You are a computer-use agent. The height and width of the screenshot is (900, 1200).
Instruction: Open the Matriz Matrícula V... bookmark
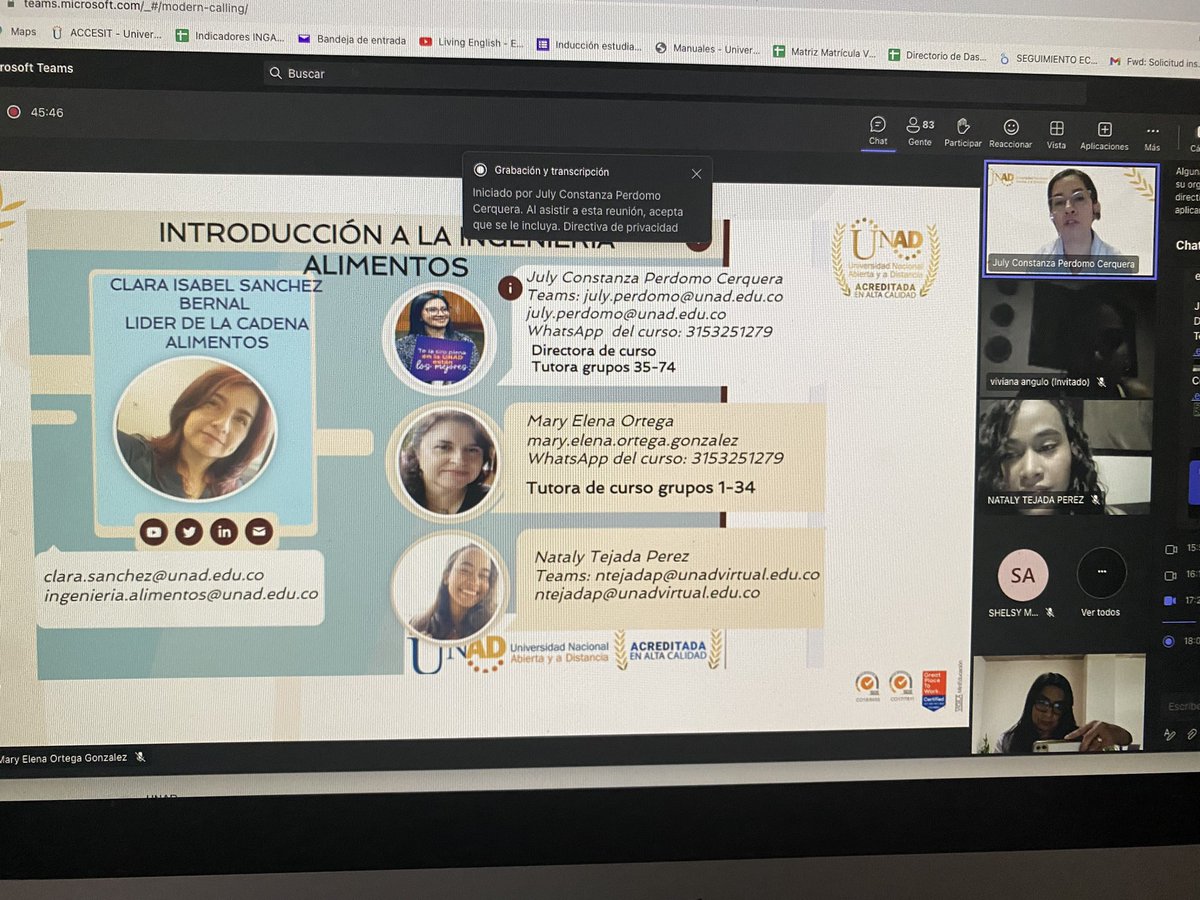pos(825,52)
